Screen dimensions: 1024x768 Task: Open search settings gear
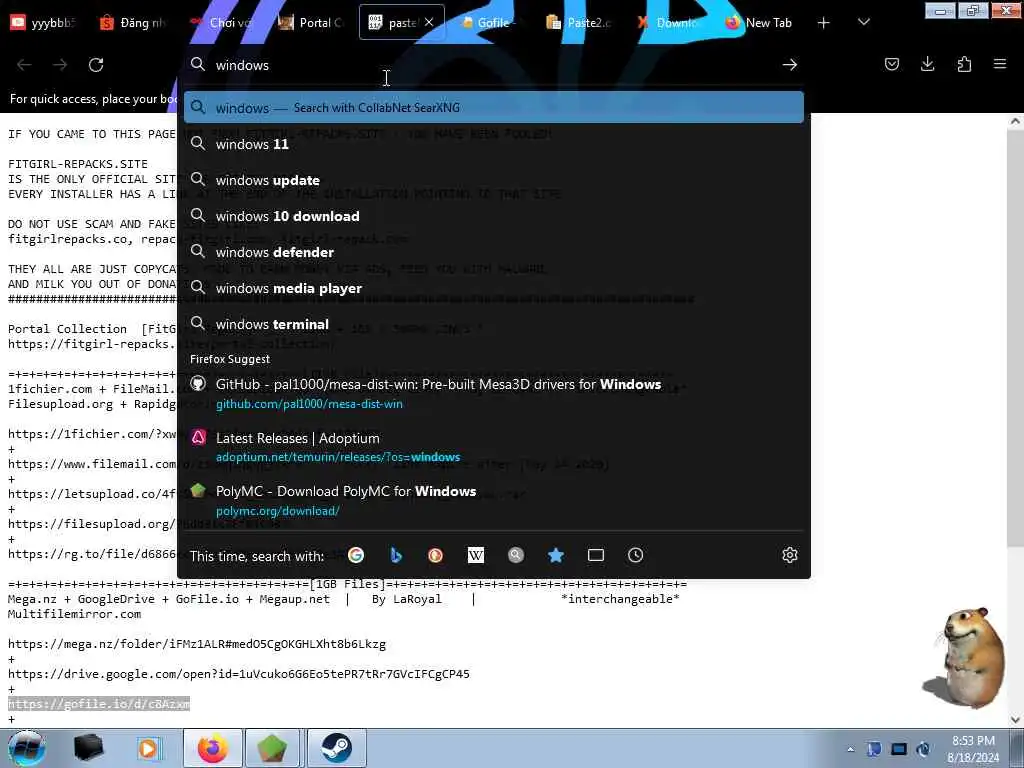click(x=790, y=555)
